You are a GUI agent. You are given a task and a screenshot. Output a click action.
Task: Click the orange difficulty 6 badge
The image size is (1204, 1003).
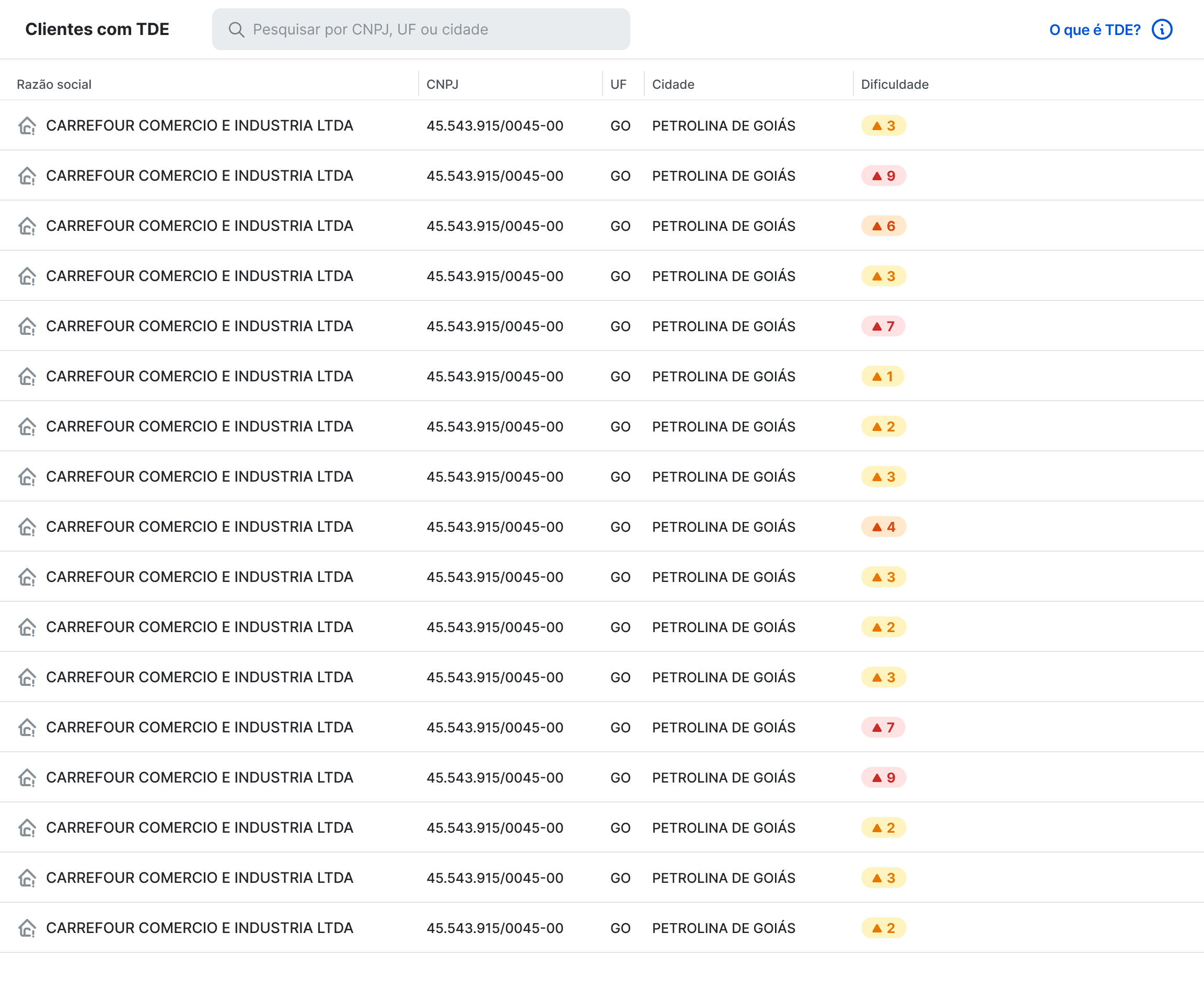(x=884, y=226)
